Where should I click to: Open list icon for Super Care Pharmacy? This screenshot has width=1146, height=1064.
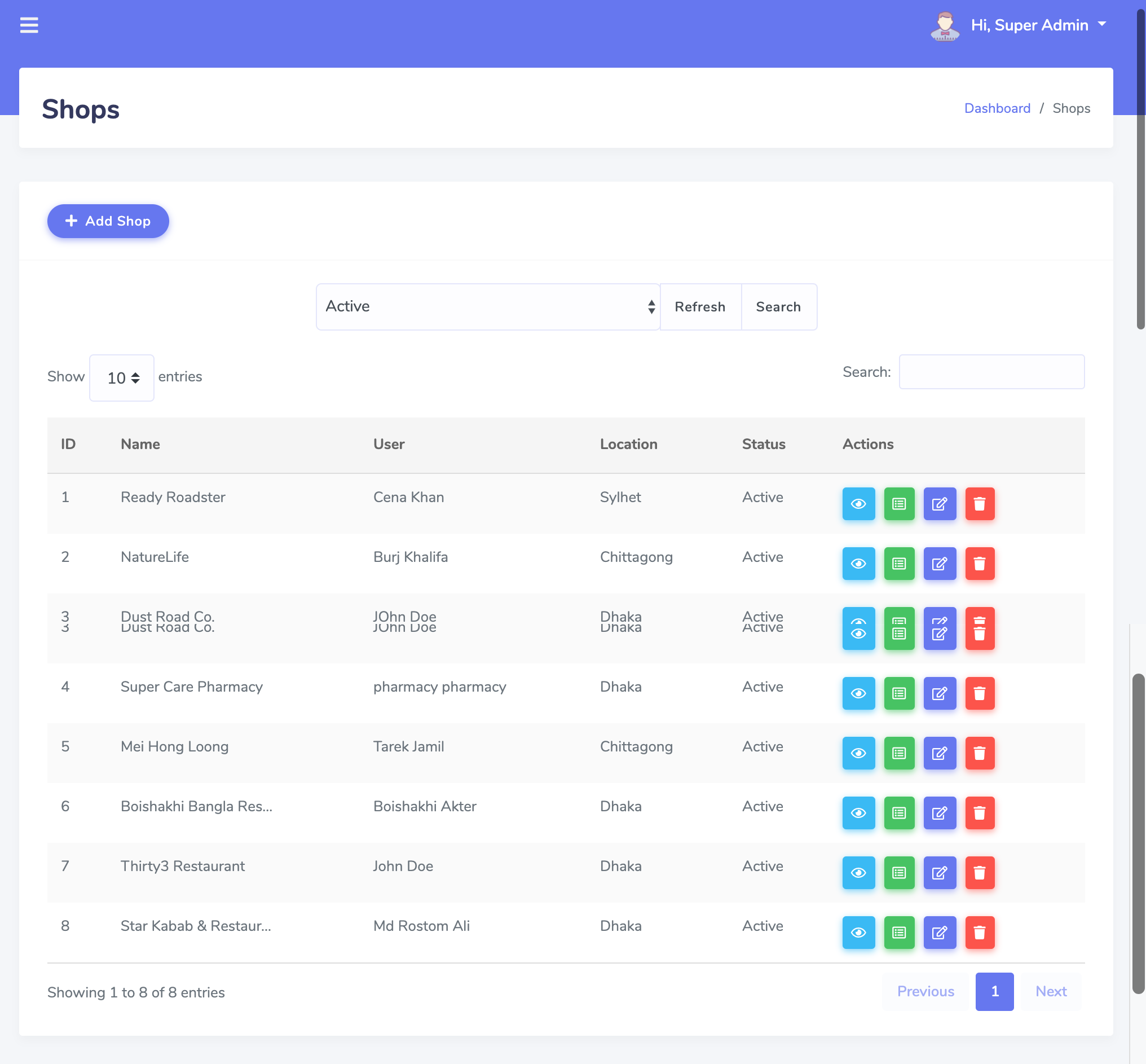pyautogui.click(x=898, y=693)
